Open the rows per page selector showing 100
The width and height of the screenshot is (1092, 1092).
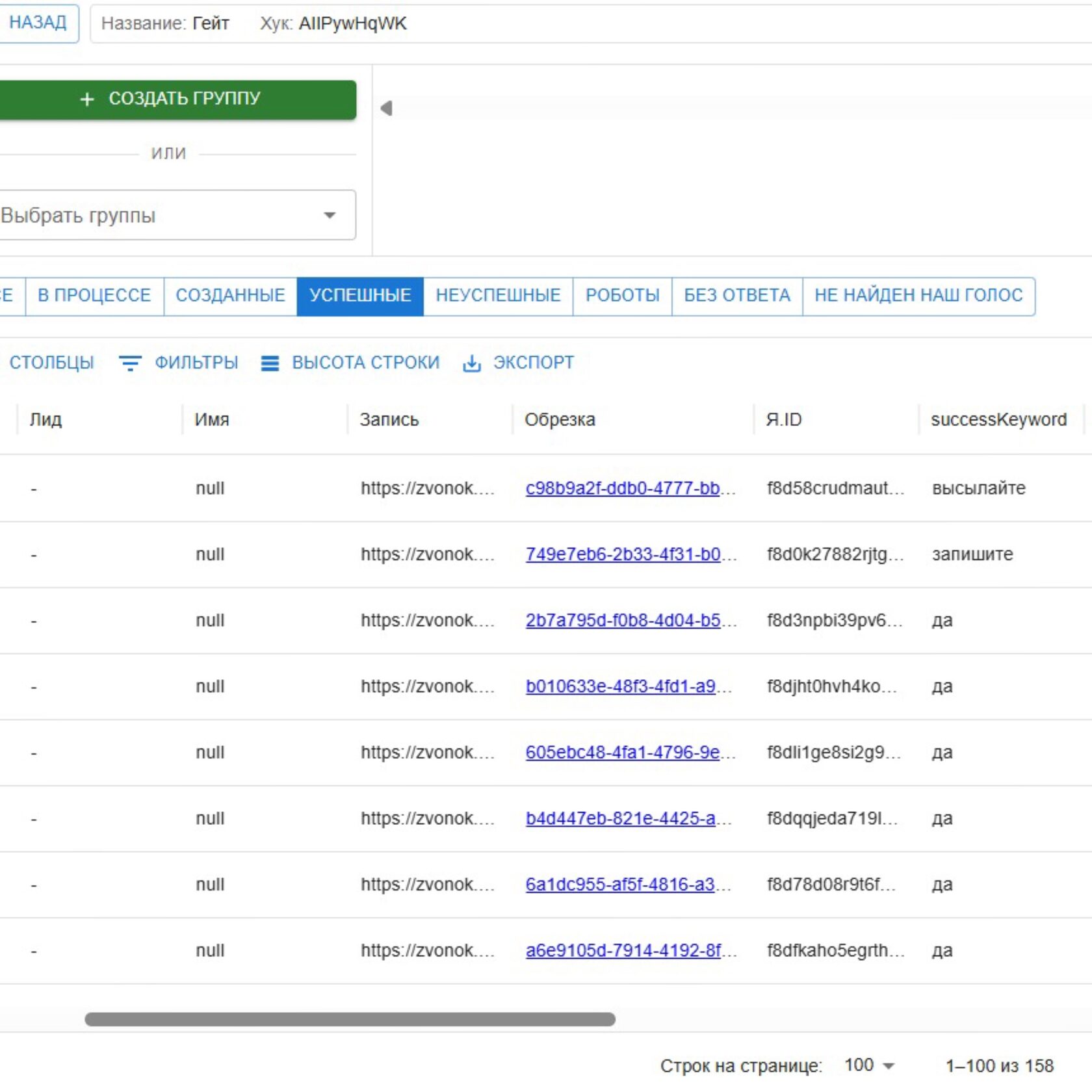tap(869, 1065)
